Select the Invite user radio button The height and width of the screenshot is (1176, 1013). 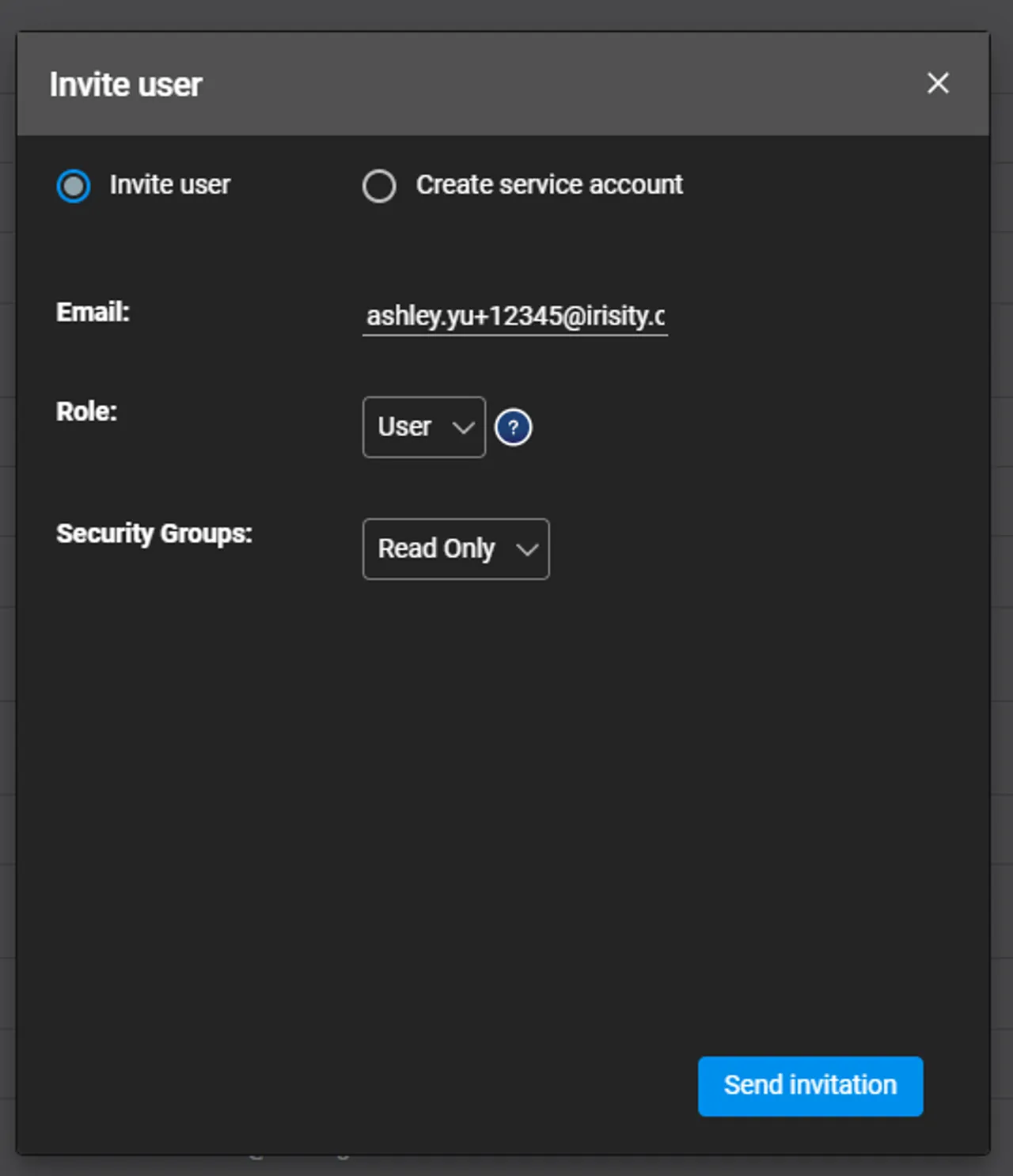pyautogui.click(x=74, y=186)
